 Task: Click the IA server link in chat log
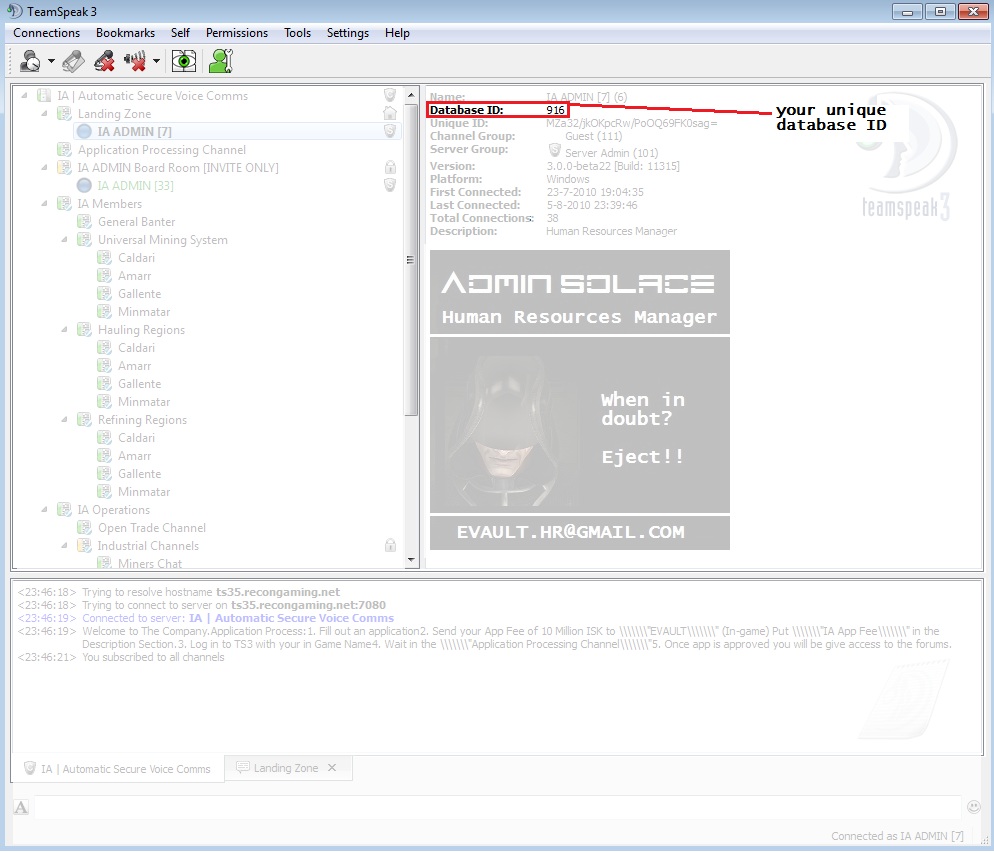(291, 618)
